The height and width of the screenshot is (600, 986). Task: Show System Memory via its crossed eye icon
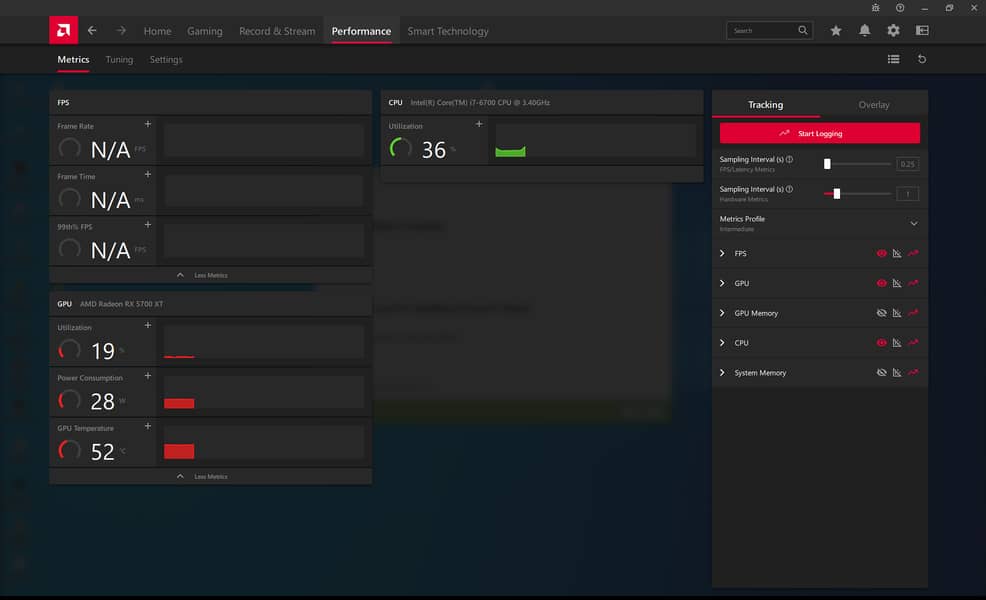882,372
